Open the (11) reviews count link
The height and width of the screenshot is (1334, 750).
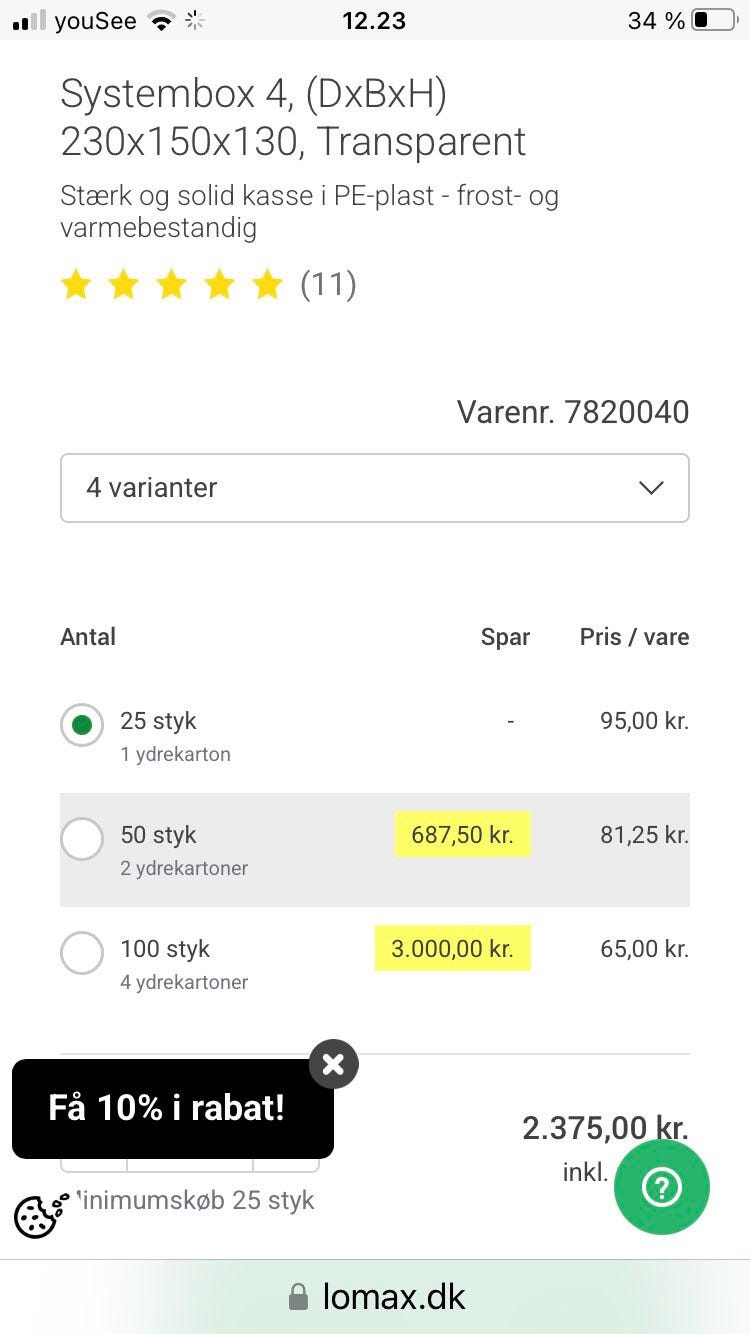328,286
